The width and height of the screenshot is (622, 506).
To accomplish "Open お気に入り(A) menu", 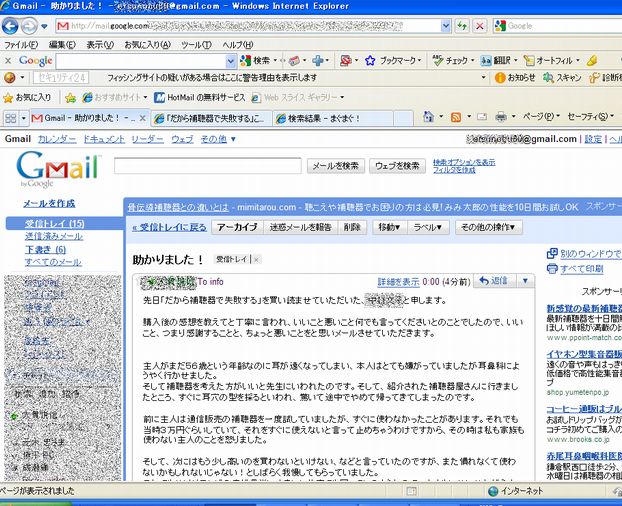I will [147, 44].
